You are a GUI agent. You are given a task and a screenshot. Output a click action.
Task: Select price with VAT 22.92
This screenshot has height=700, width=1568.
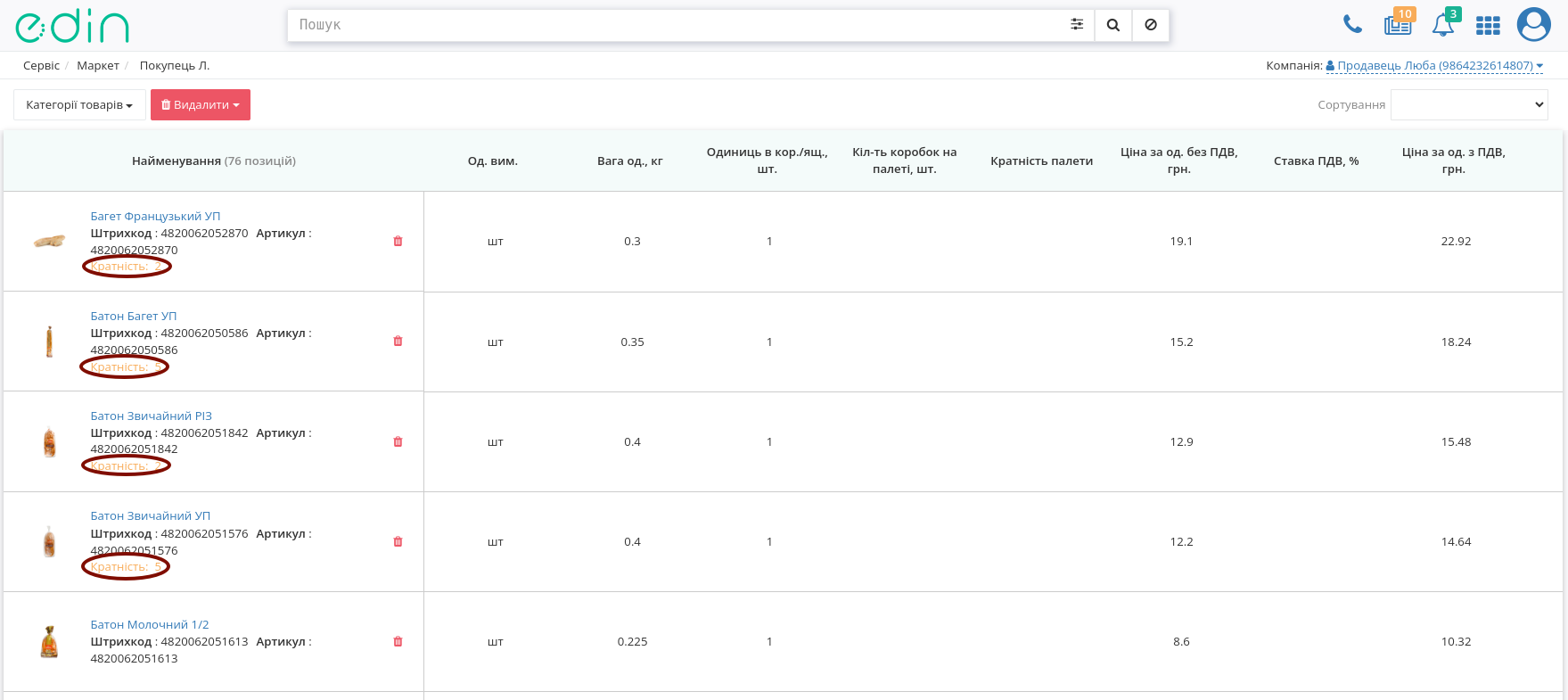point(1456,241)
